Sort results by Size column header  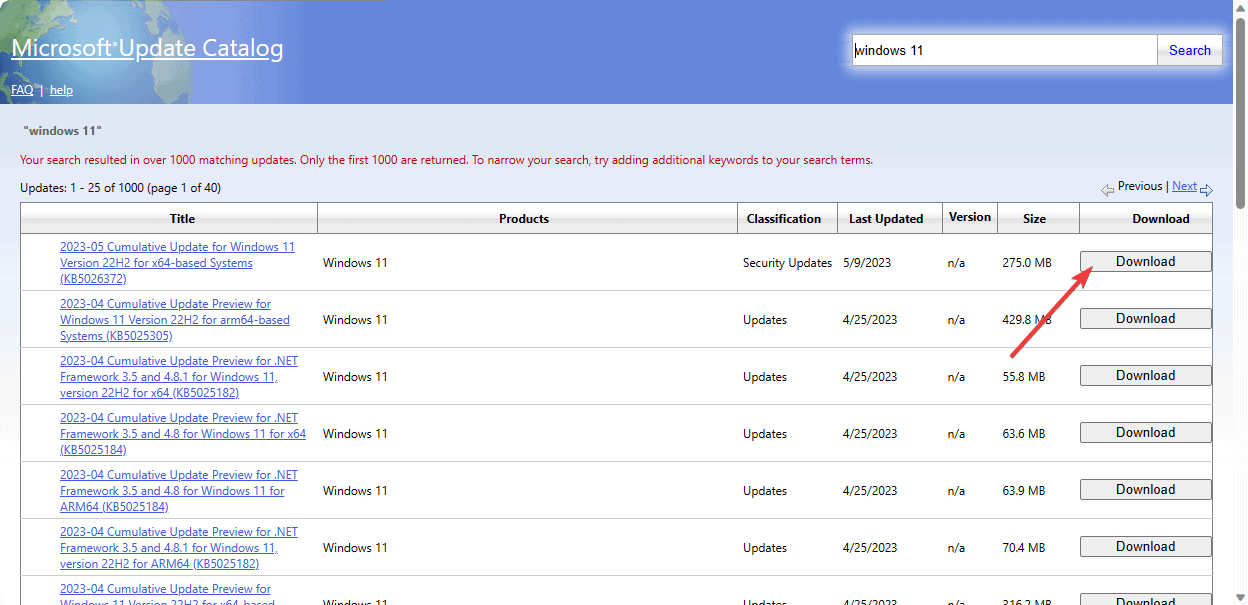click(1034, 218)
